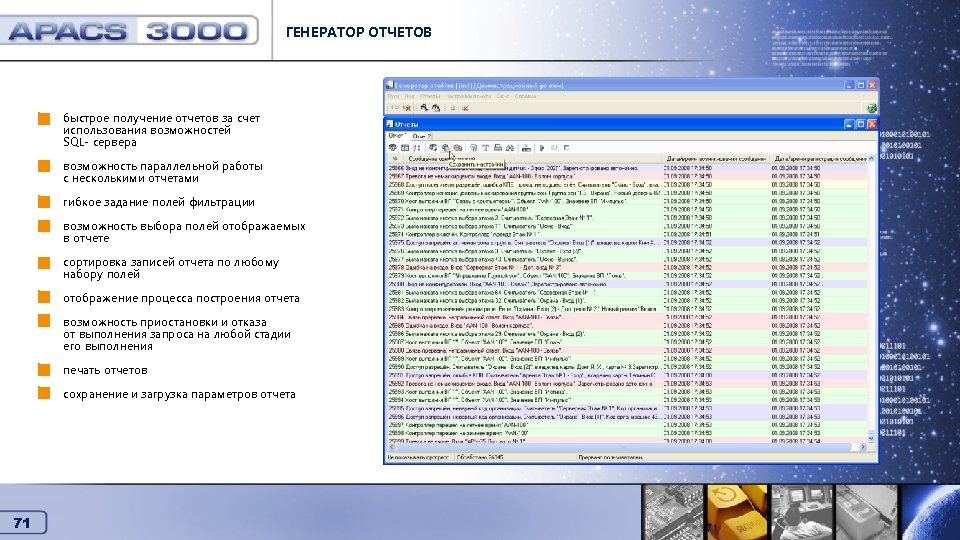Viewport: 960px width, 540px height.
Task: Click the green globe icon at toolbar right
Action: [871, 108]
